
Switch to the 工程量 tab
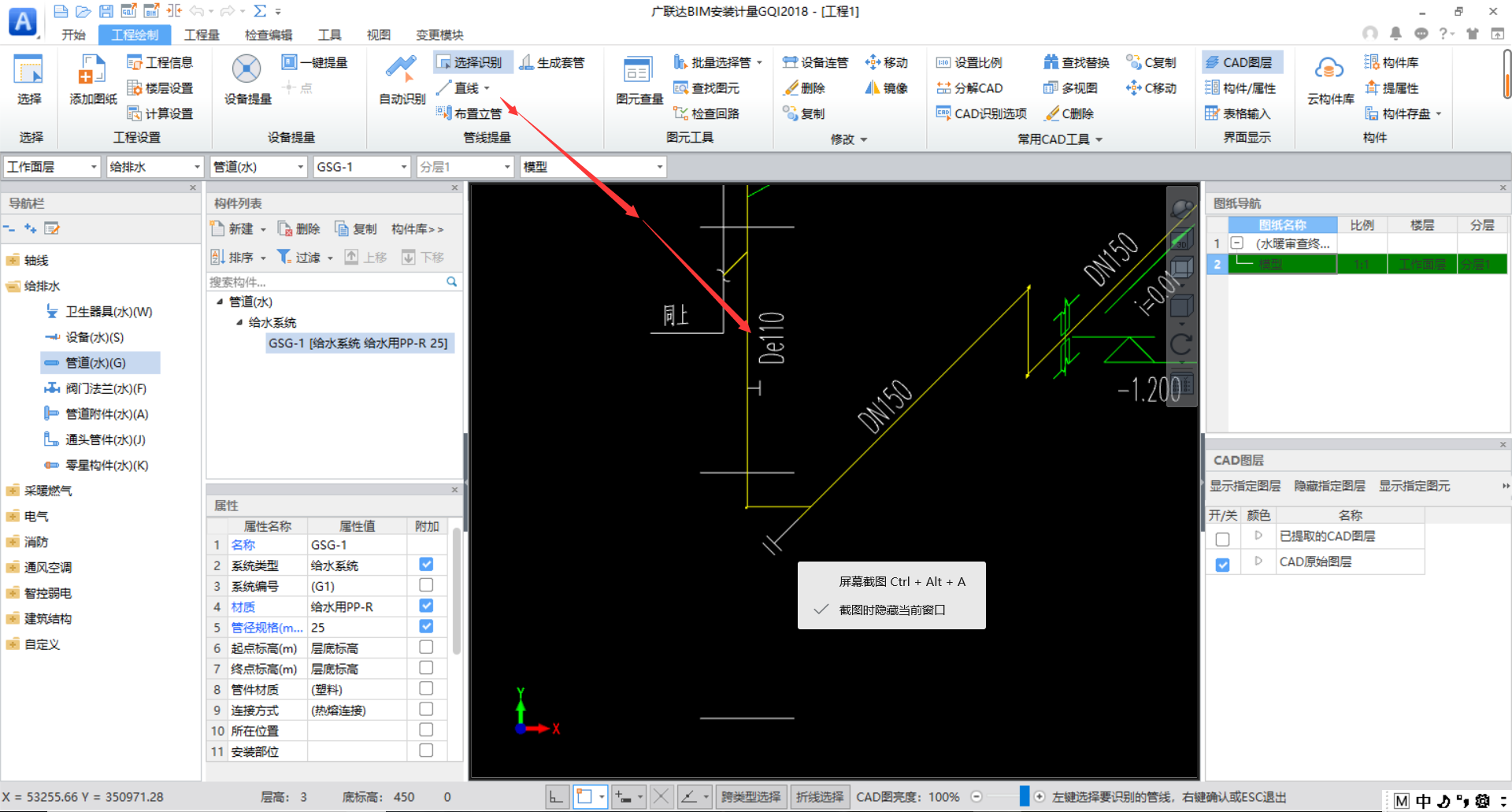(202, 35)
